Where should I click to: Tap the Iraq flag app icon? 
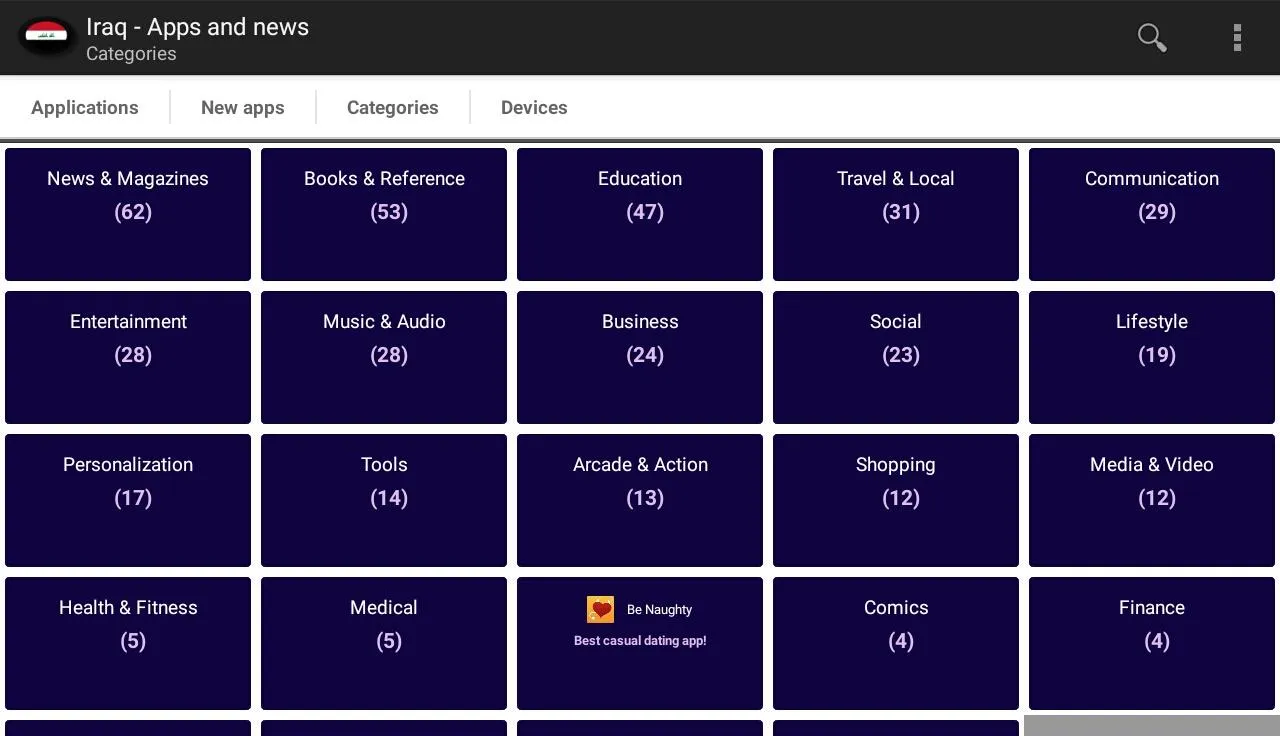(x=46, y=38)
